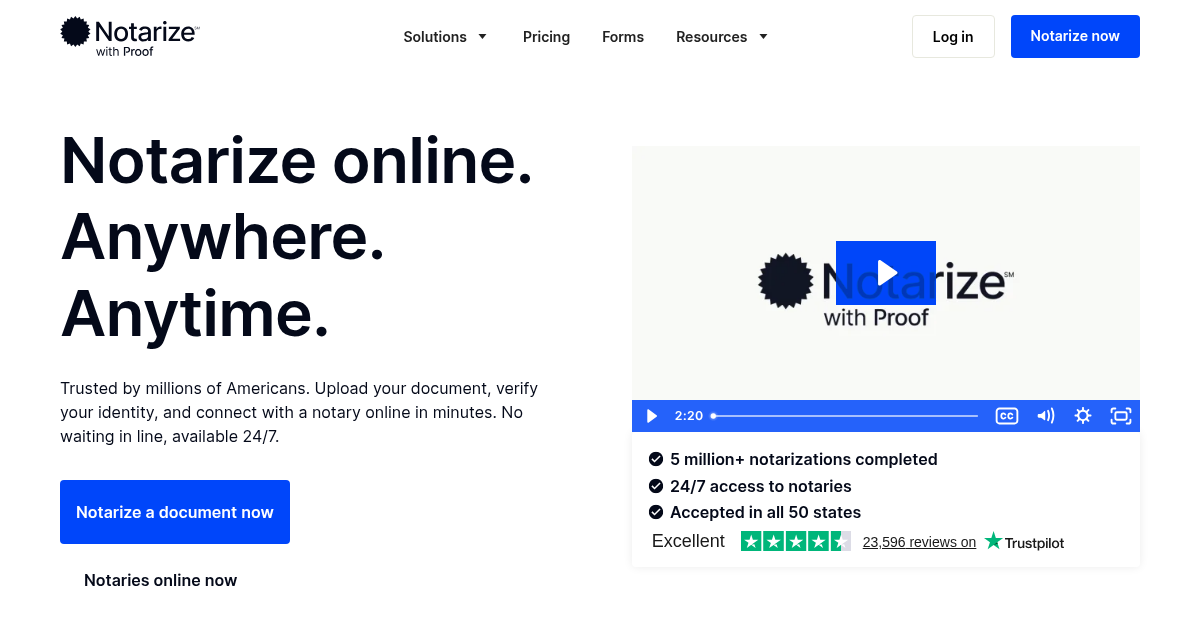The height and width of the screenshot is (630, 1200).
Task: Click the 'Excellent' rating text
Action: (688, 541)
